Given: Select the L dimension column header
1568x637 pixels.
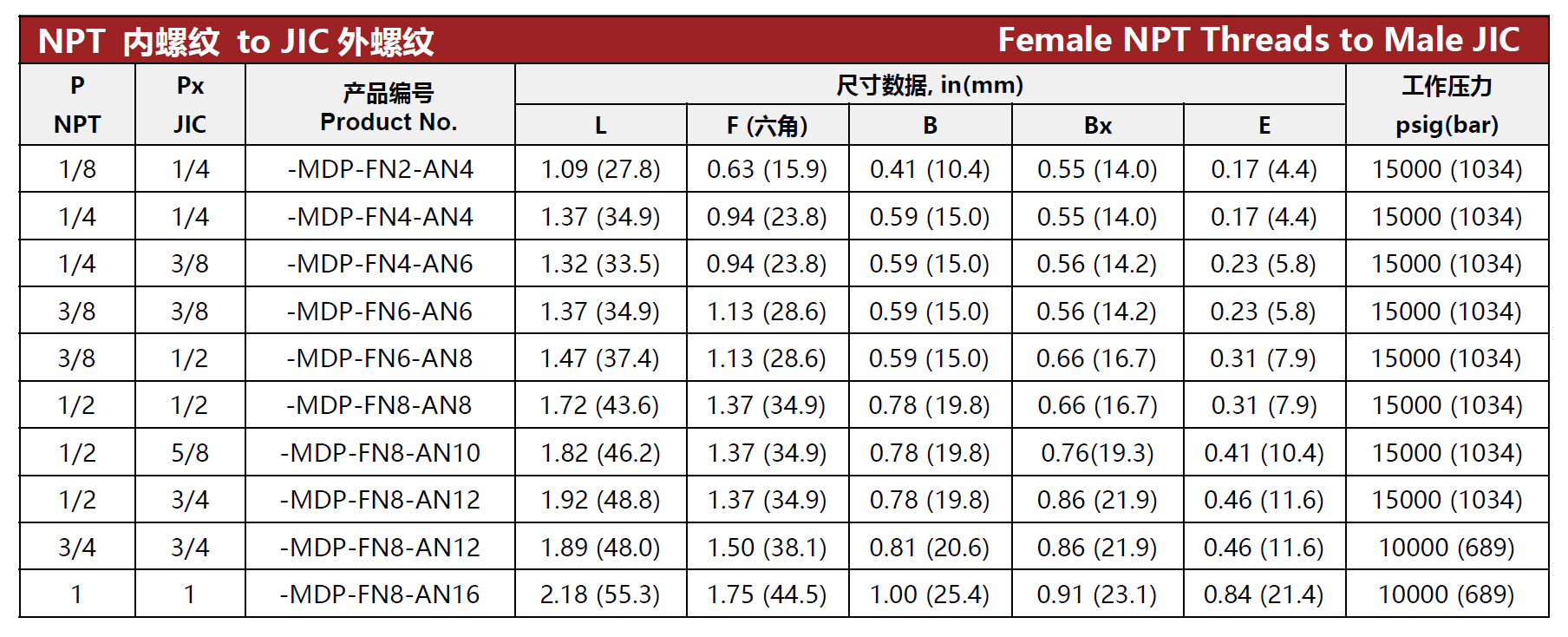Looking at the screenshot, I should tap(600, 126).
